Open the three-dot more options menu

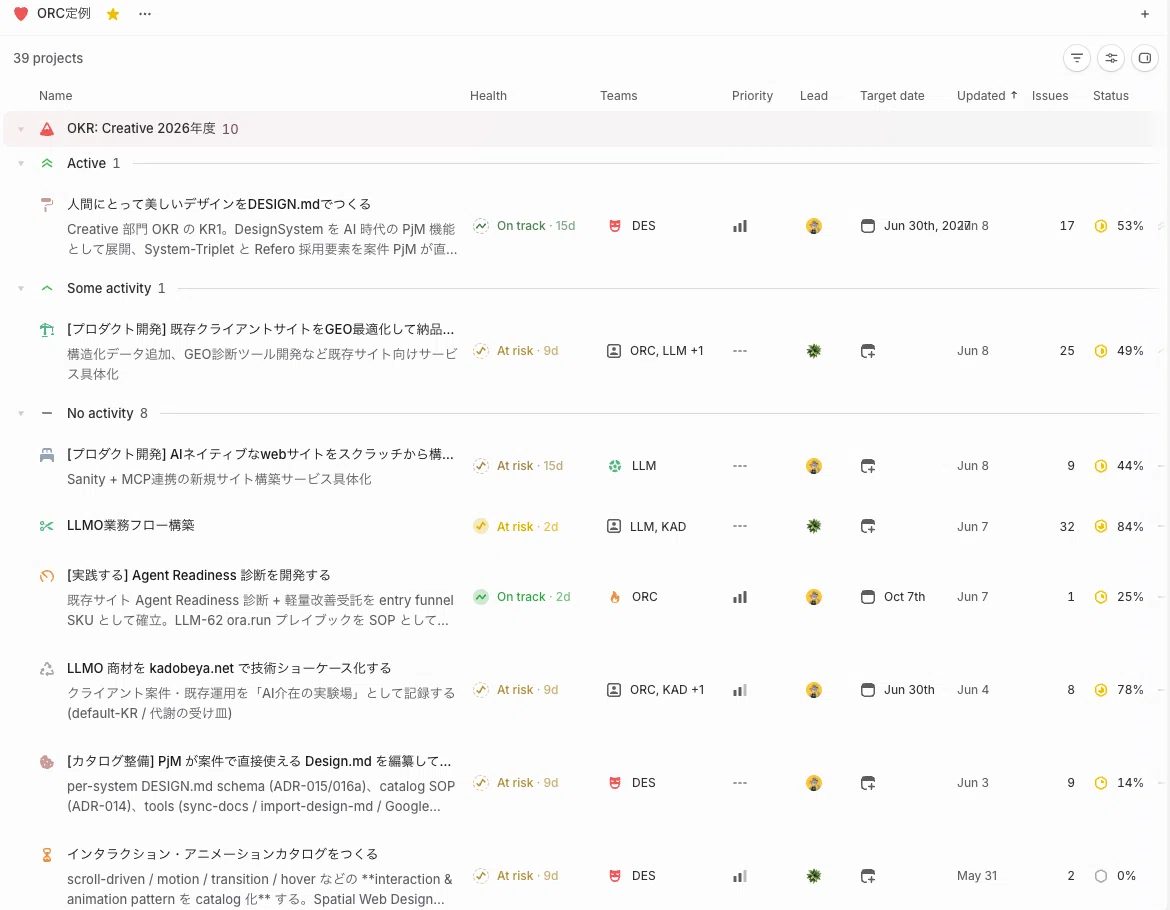tap(145, 14)
